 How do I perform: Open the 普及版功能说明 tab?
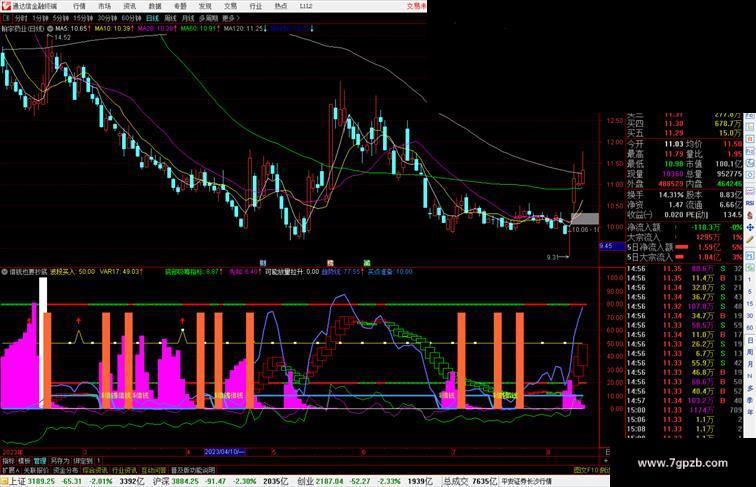[193, 470]
